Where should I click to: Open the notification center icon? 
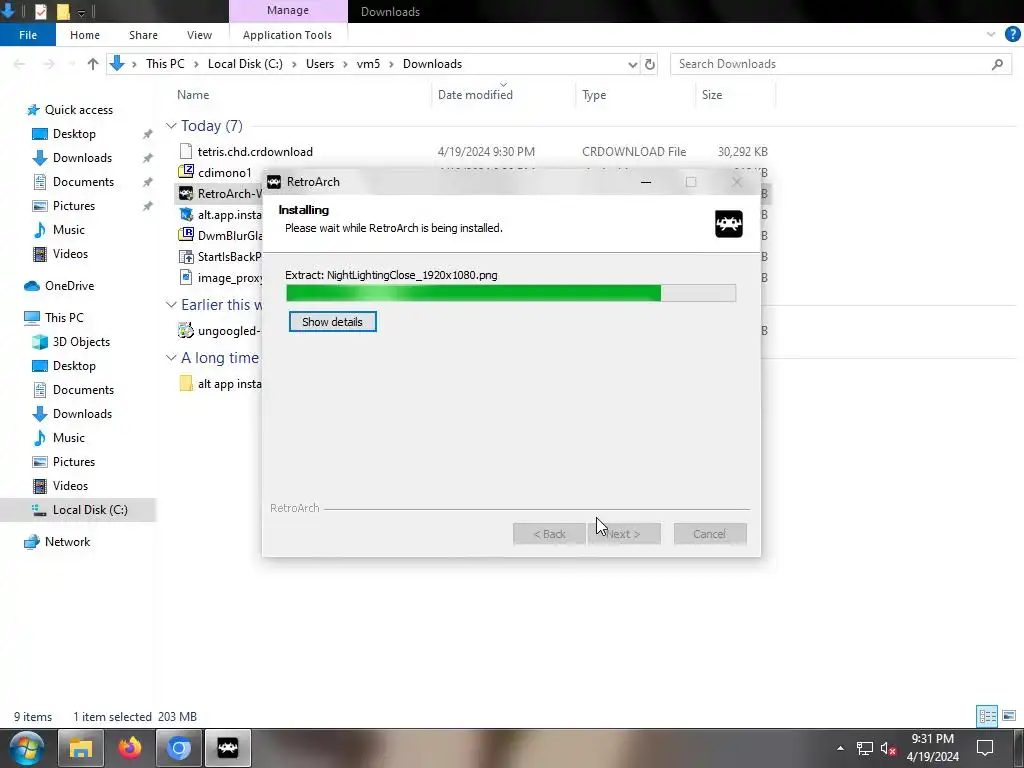point(985,748)
